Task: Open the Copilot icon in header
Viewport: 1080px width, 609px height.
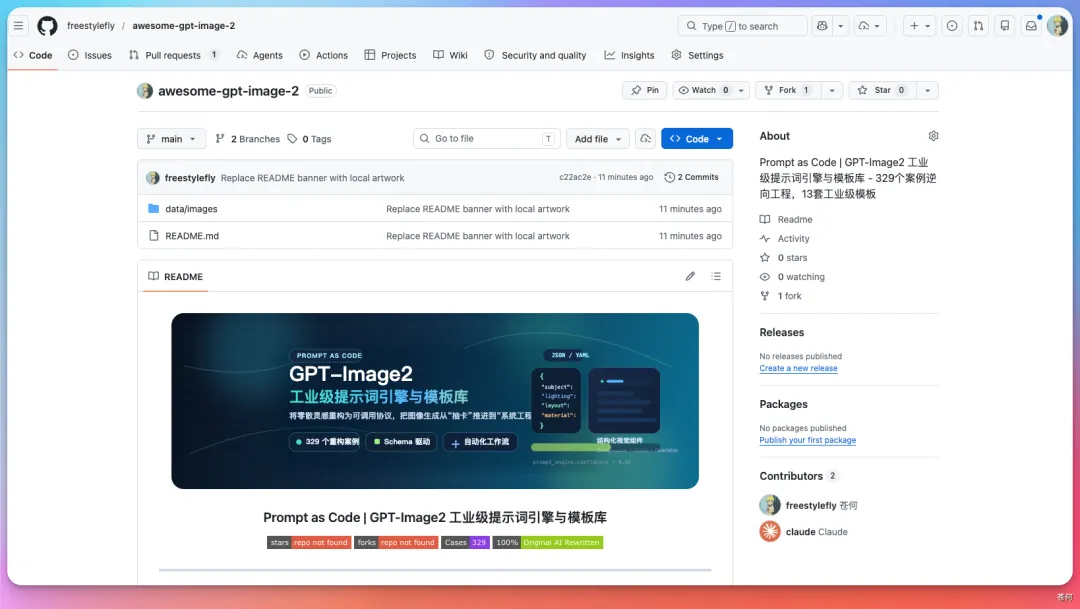Action: click(x=822, y=26)
